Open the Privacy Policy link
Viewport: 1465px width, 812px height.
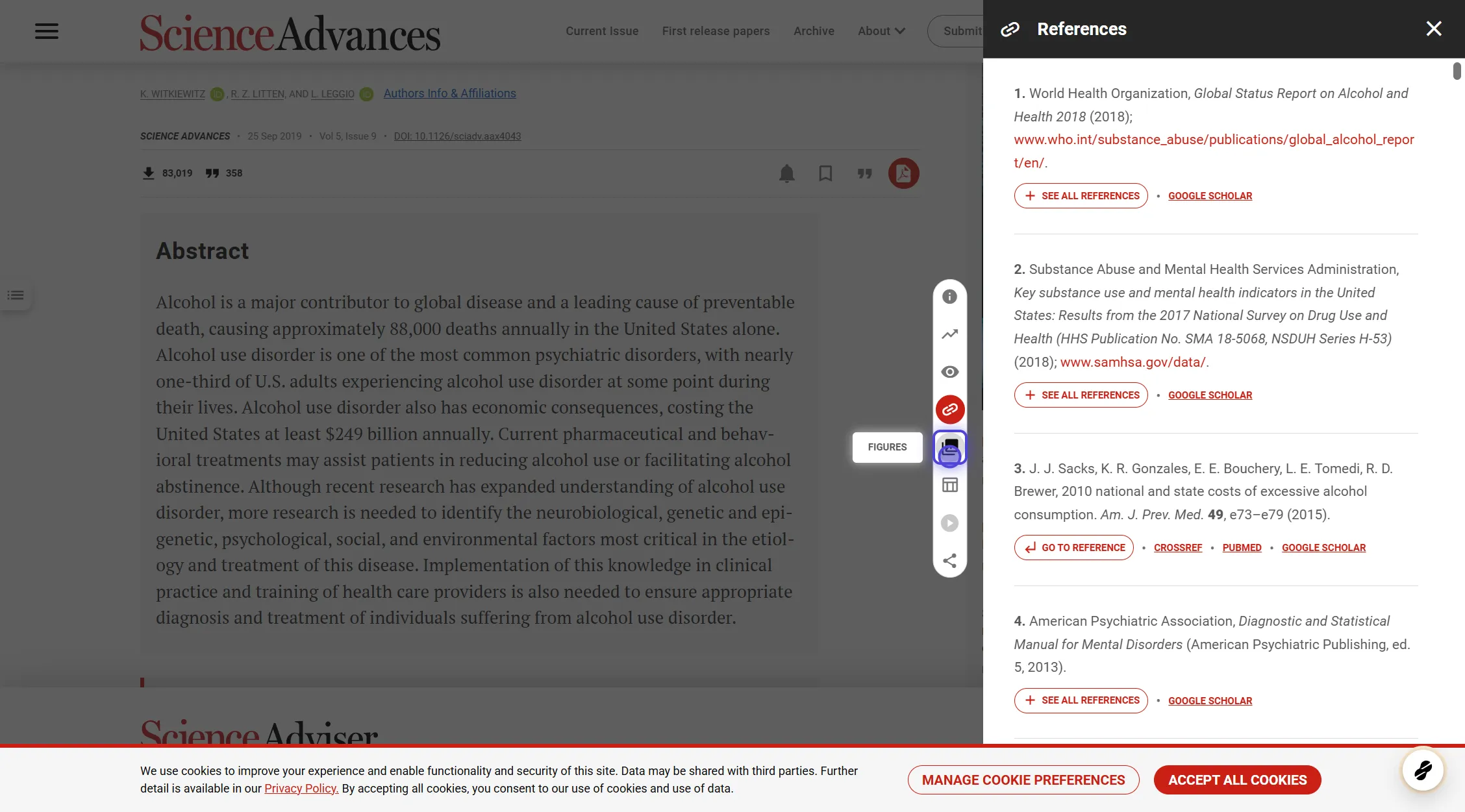pyautogui.click(x=301, y=789)
